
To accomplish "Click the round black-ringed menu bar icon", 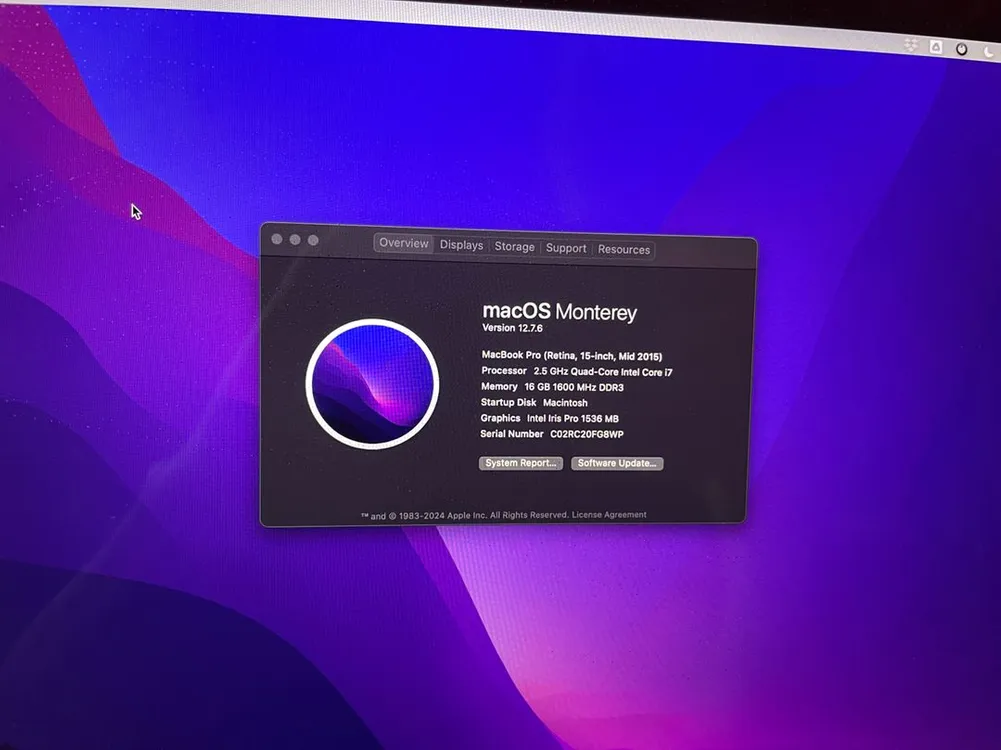I will click(x=961, y=49).
